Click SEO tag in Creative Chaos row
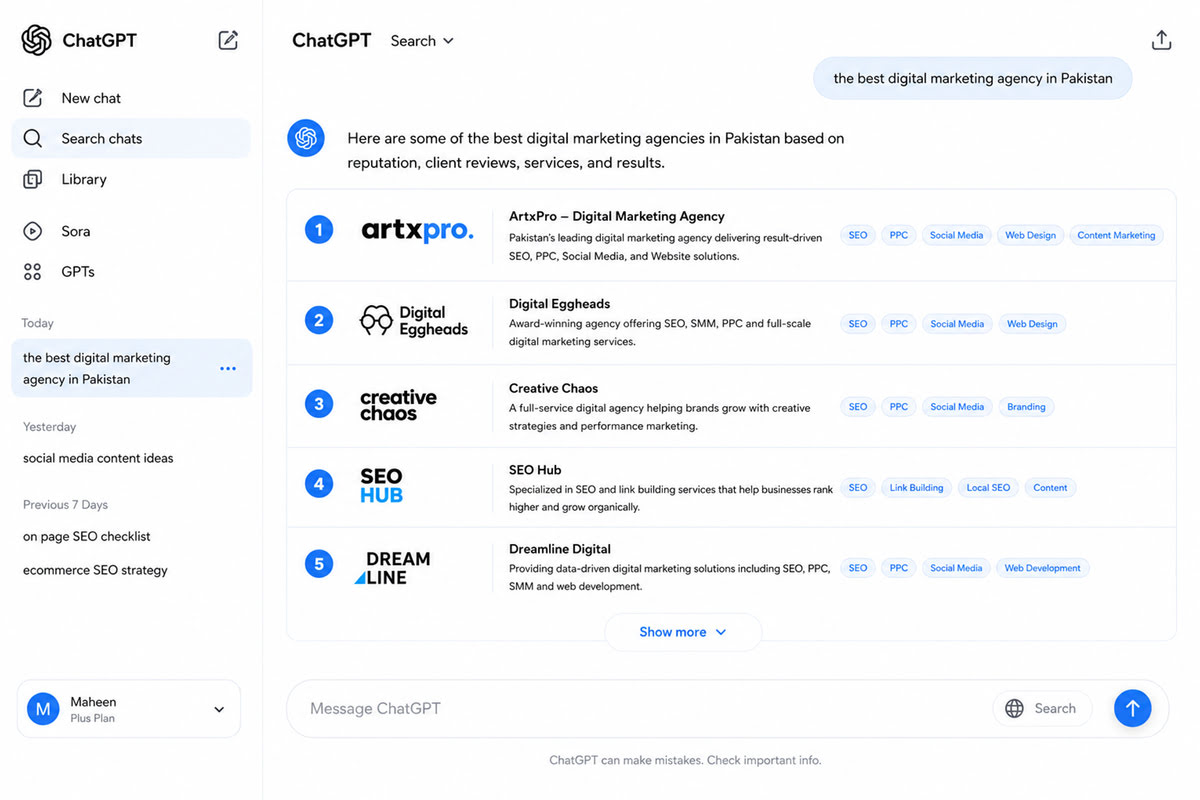1200x800 pixels. 858,407
